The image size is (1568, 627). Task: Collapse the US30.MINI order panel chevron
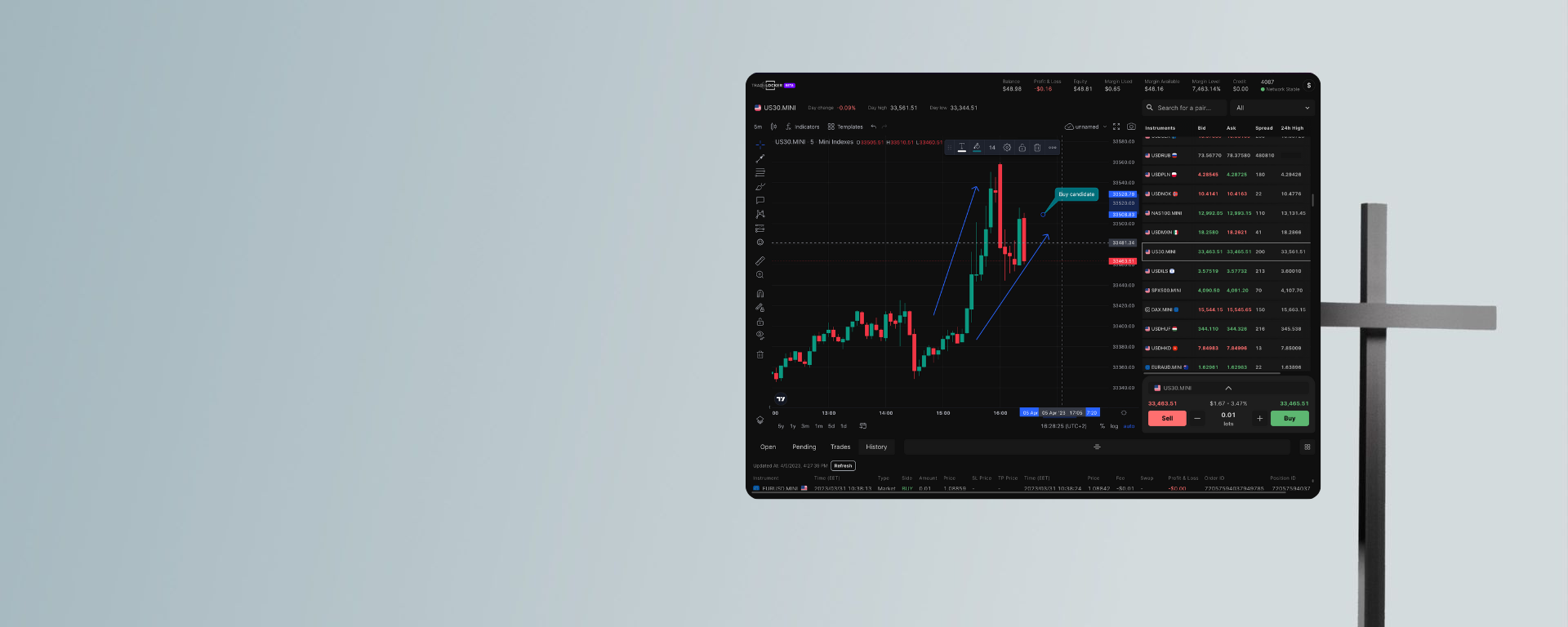point(1228,388)
